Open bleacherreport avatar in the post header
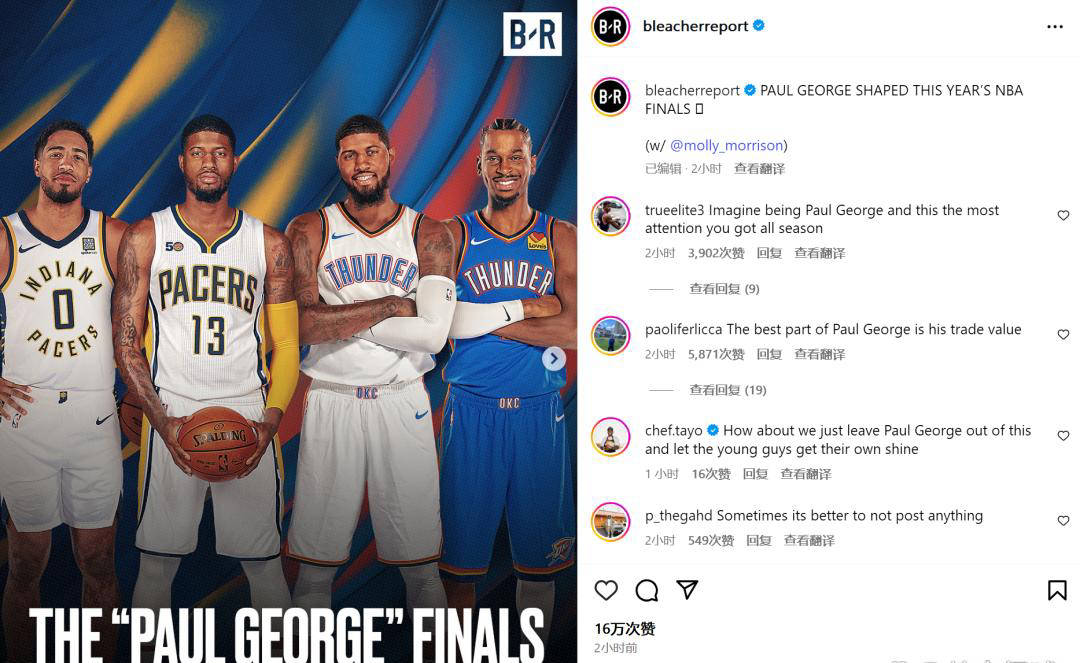The width and height of the screenshot is (1080, 663). point(610,27)
